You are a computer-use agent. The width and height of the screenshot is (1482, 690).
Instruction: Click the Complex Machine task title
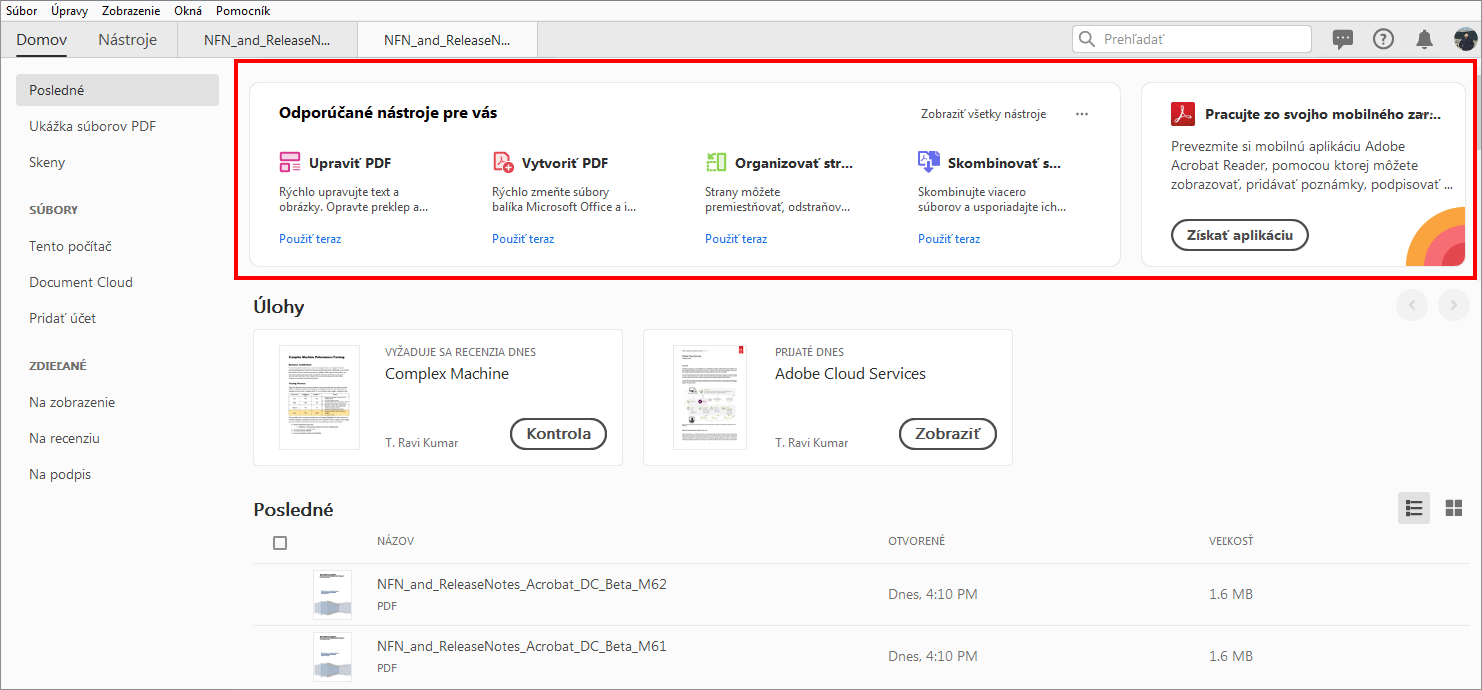tap(447, 374)
